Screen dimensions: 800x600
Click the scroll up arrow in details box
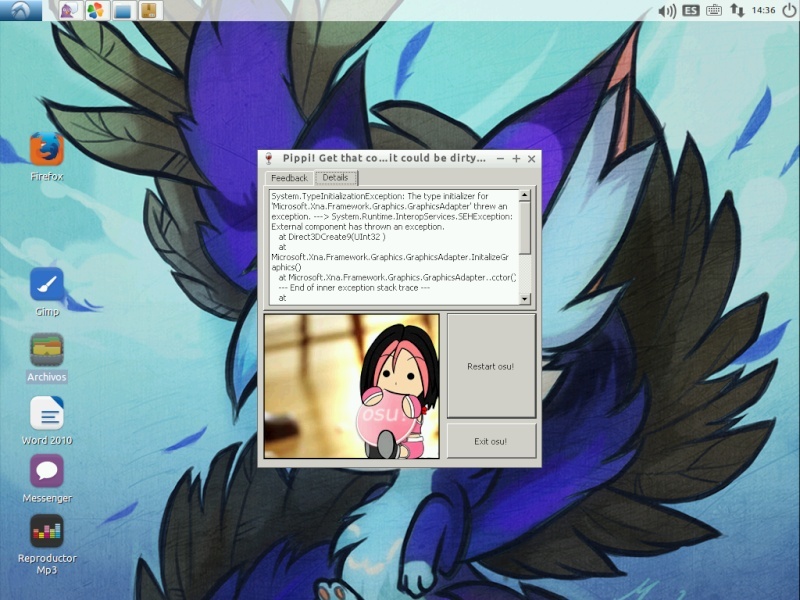tap(524, 195)
